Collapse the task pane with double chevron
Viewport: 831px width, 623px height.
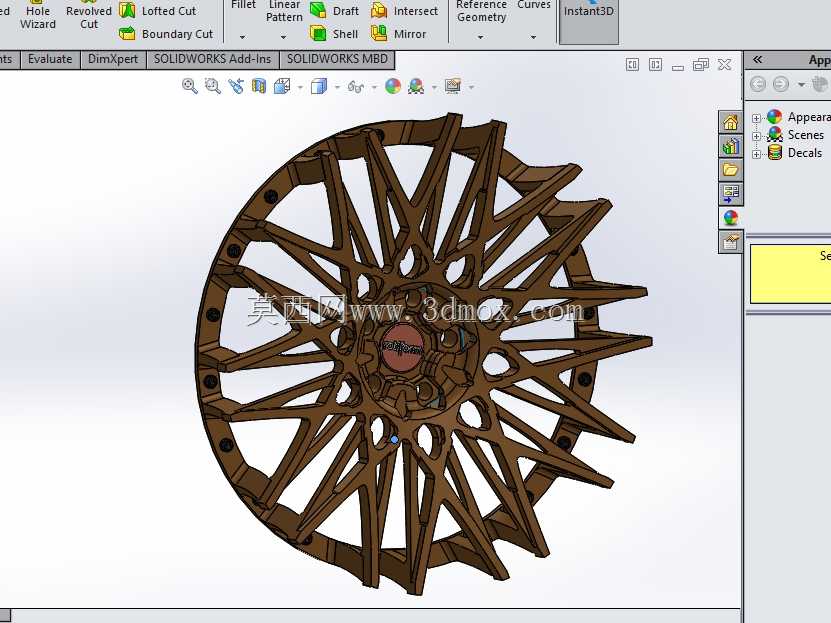(757, 59)
